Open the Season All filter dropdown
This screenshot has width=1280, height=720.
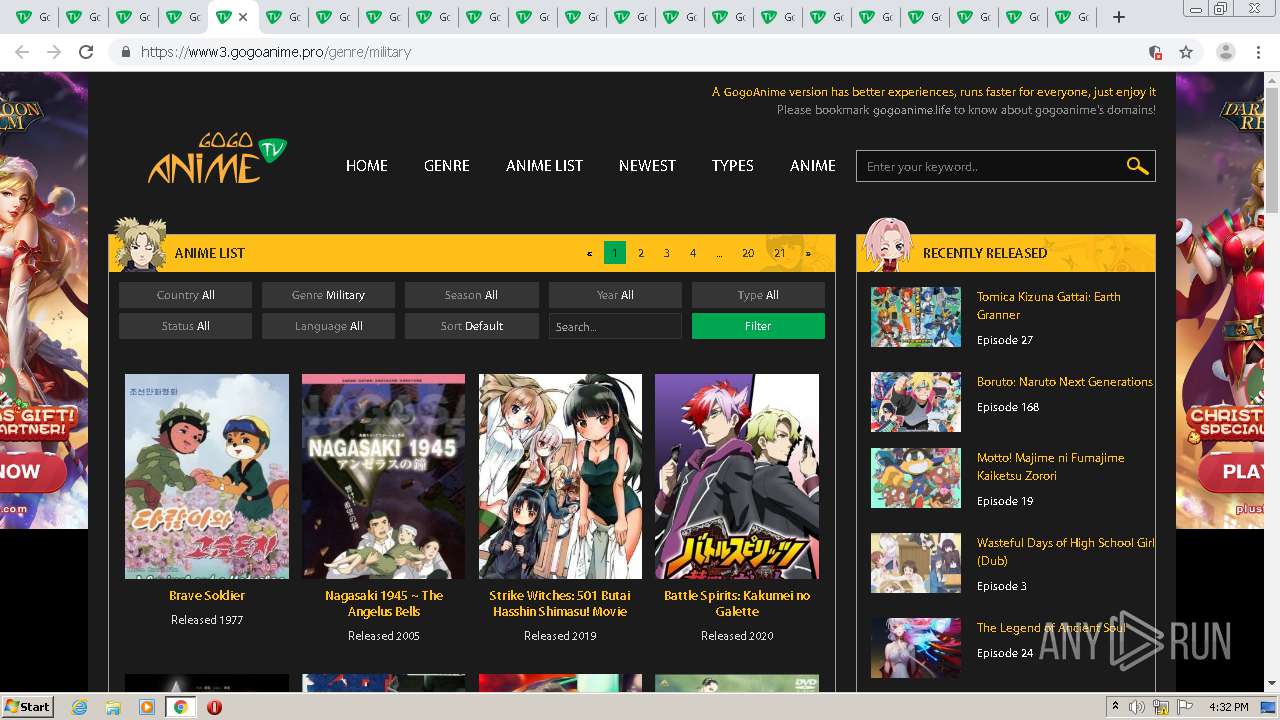pos(471,295)
